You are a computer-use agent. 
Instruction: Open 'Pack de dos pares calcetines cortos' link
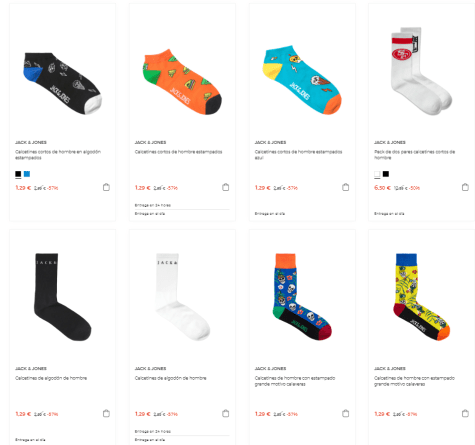(x=414, y=155)
